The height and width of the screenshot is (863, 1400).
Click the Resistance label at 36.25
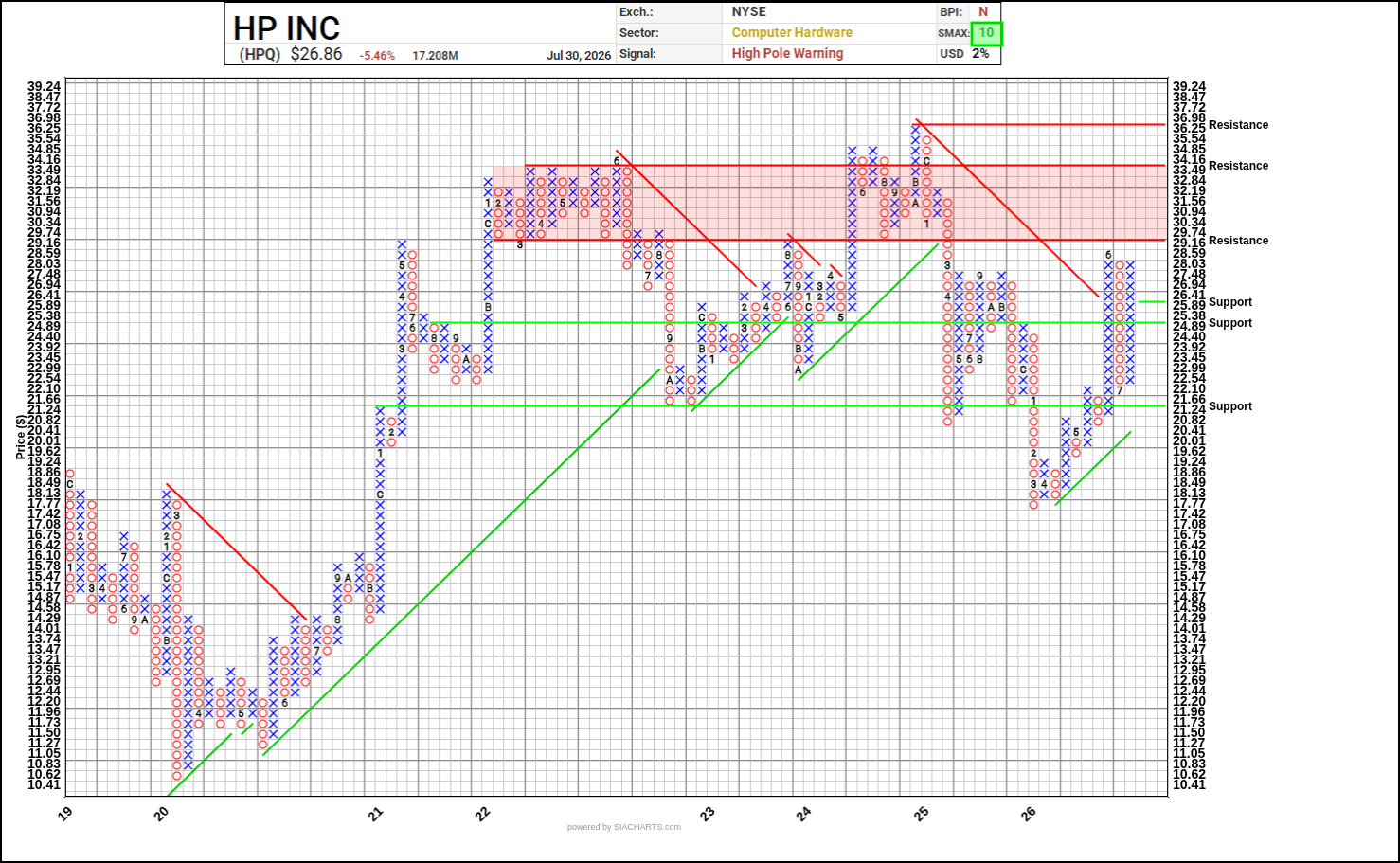[1238, 125]
